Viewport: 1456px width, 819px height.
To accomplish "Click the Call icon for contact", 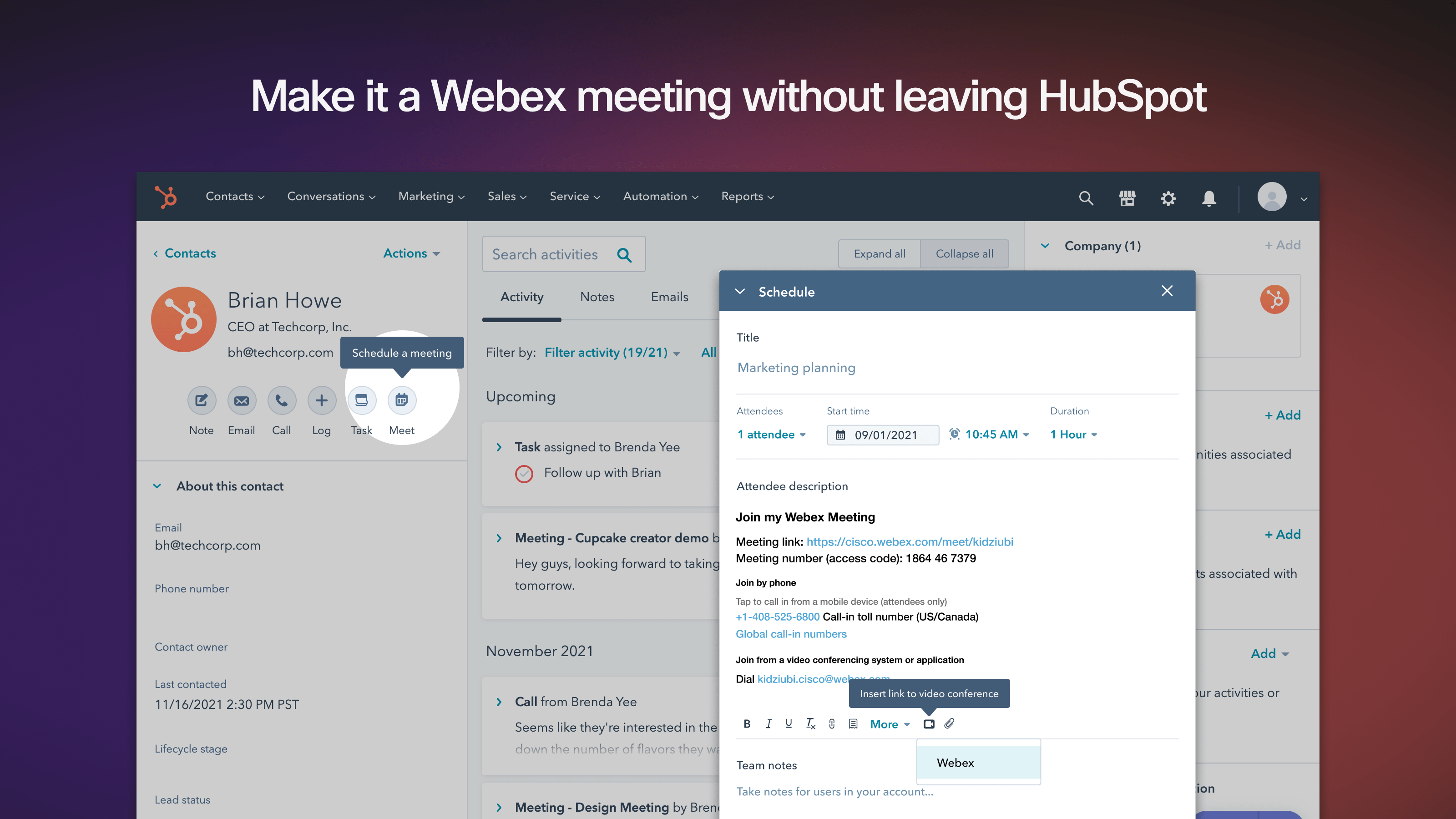I will pyautogui.click(x=282, y=400).
